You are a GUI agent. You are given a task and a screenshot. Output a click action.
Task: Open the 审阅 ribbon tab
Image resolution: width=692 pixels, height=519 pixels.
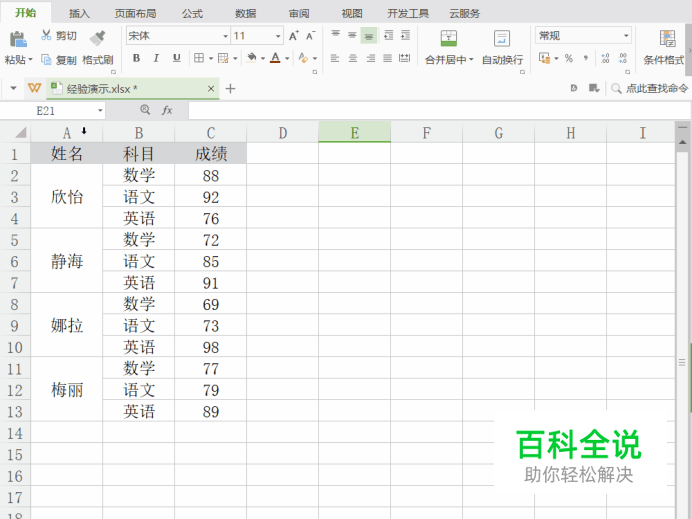click(299, 14)
